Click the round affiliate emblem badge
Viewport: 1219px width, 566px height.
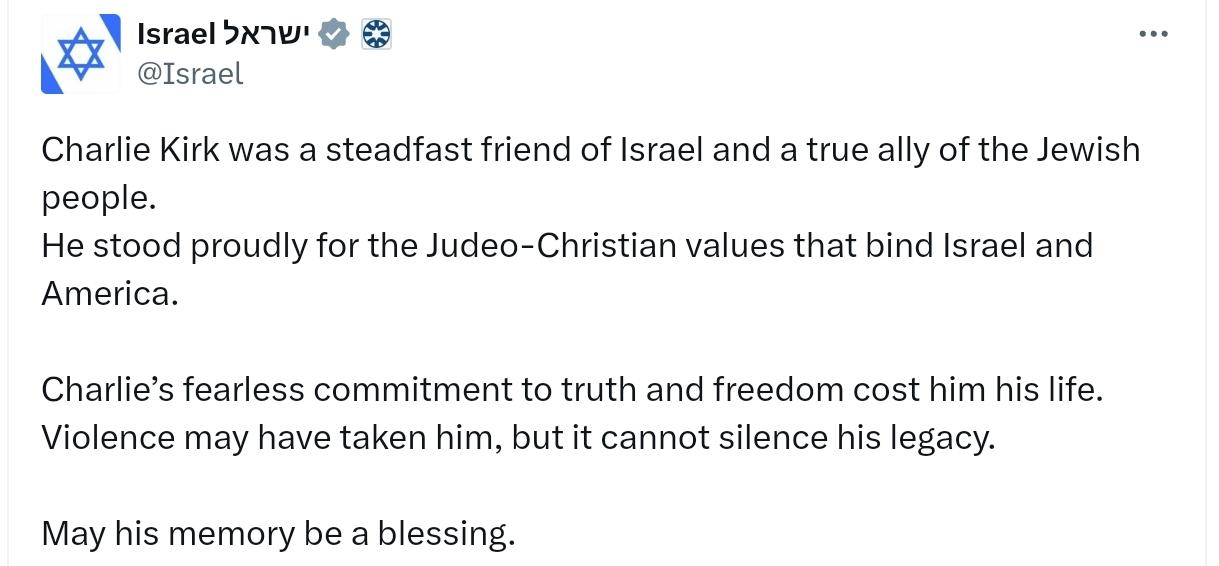[x=376, y=35]
